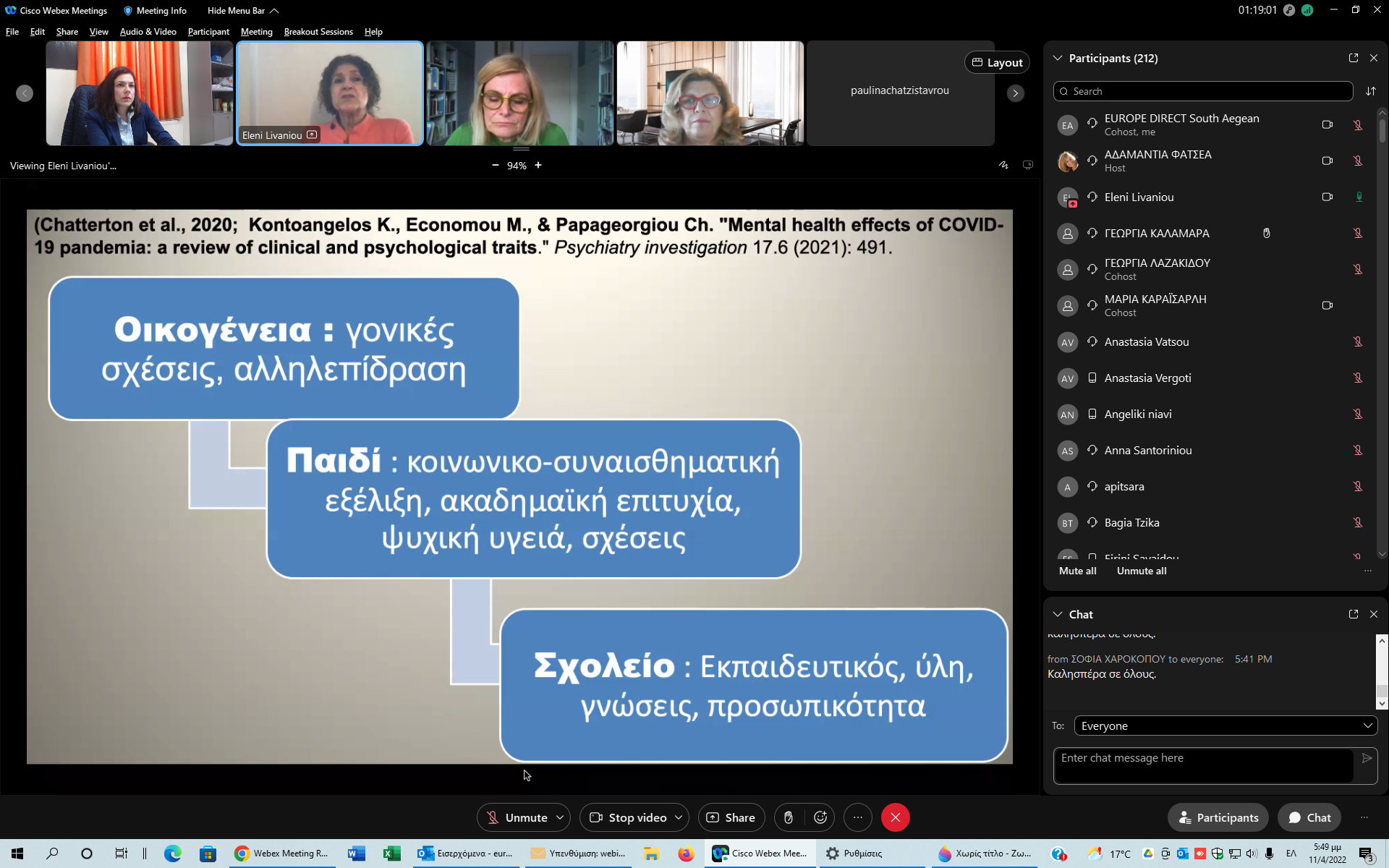Open video options arrow beside Stop video
1389x868 pixels.
coord(679,817)
